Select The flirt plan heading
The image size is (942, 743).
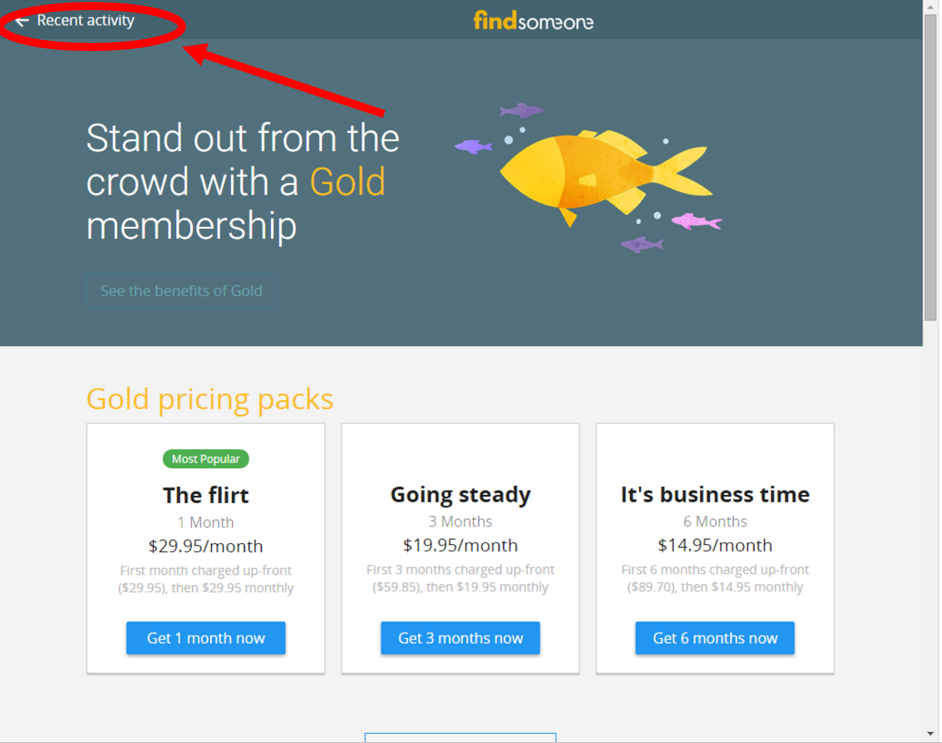pos(206,495)
